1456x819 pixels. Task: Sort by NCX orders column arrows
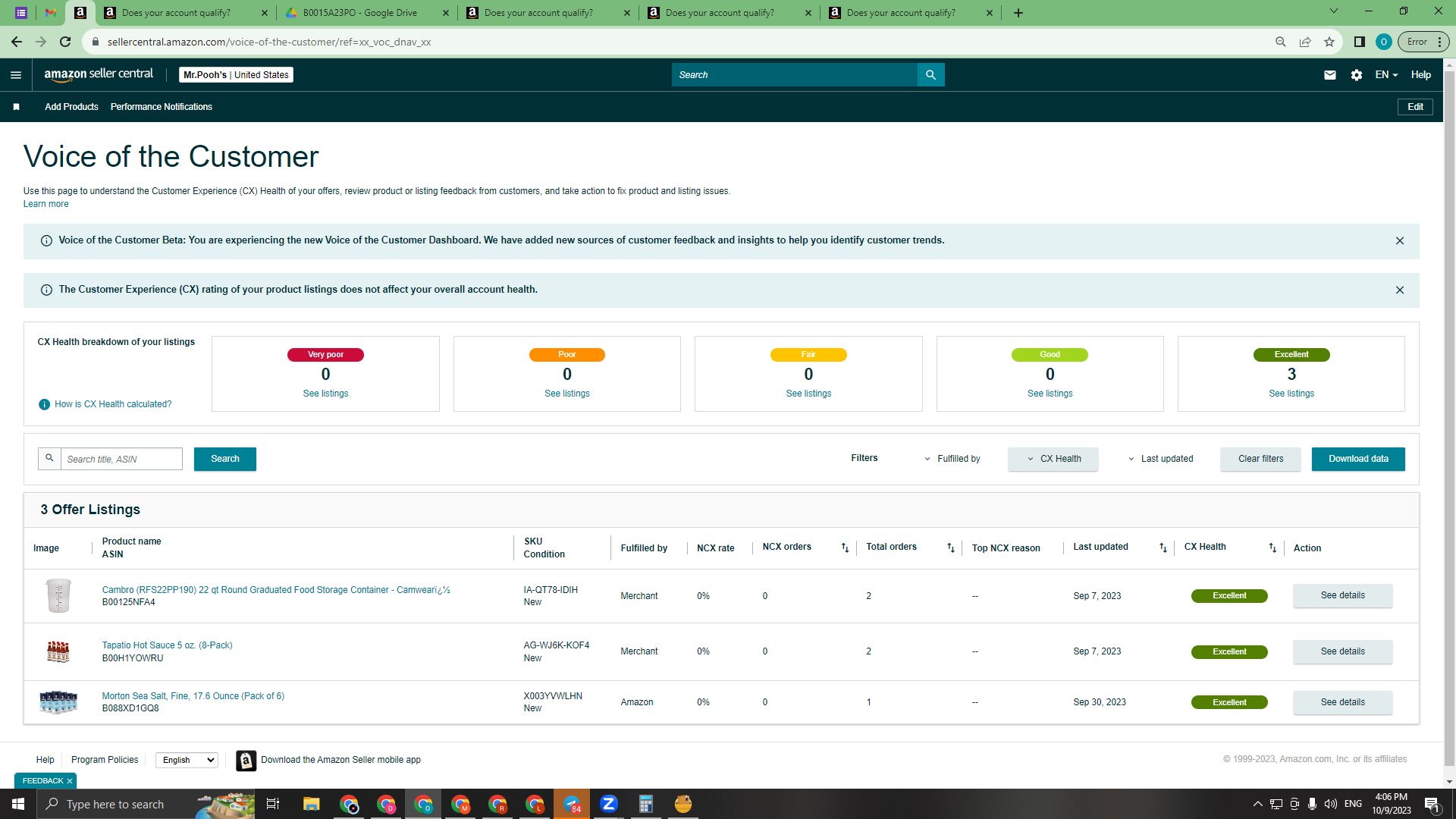click(x=845, y=548)
